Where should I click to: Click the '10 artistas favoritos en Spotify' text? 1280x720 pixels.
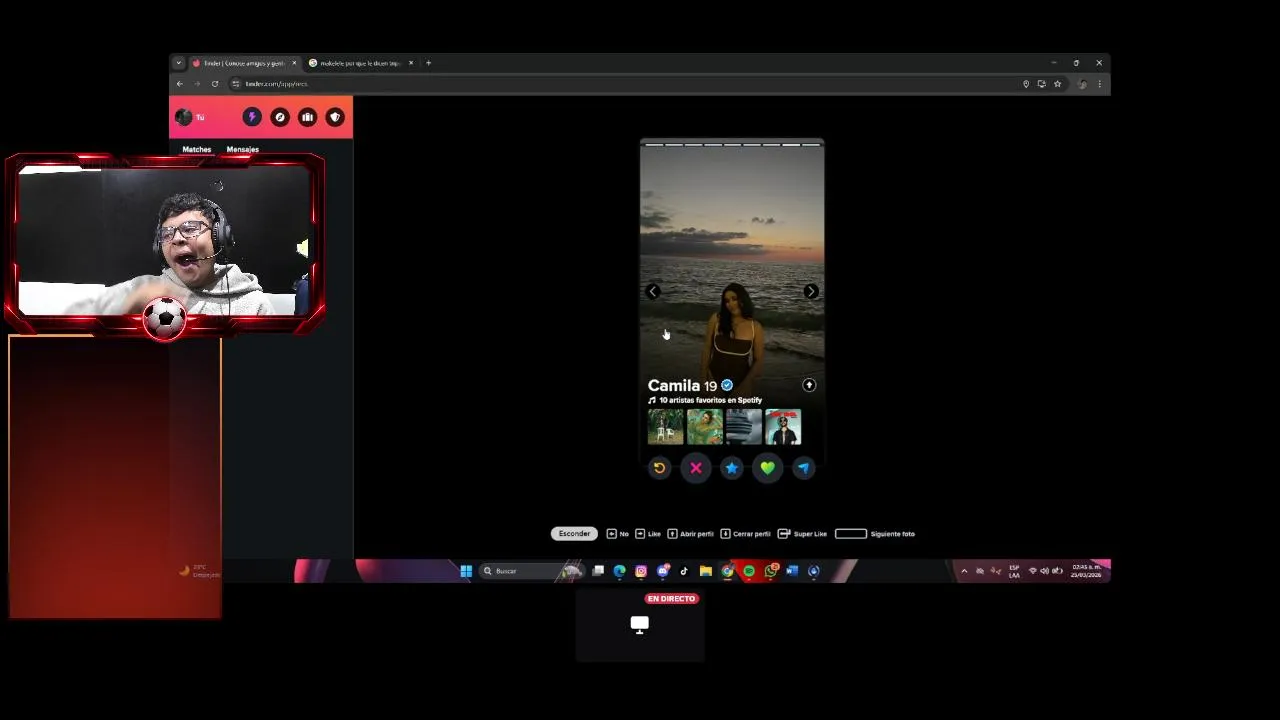pos(710,400)
